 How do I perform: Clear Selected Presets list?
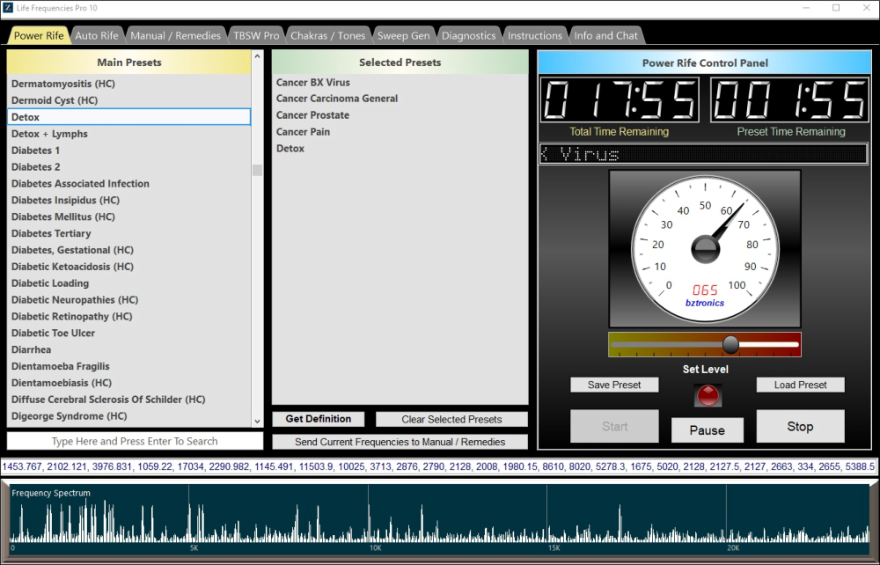[451, 419]
